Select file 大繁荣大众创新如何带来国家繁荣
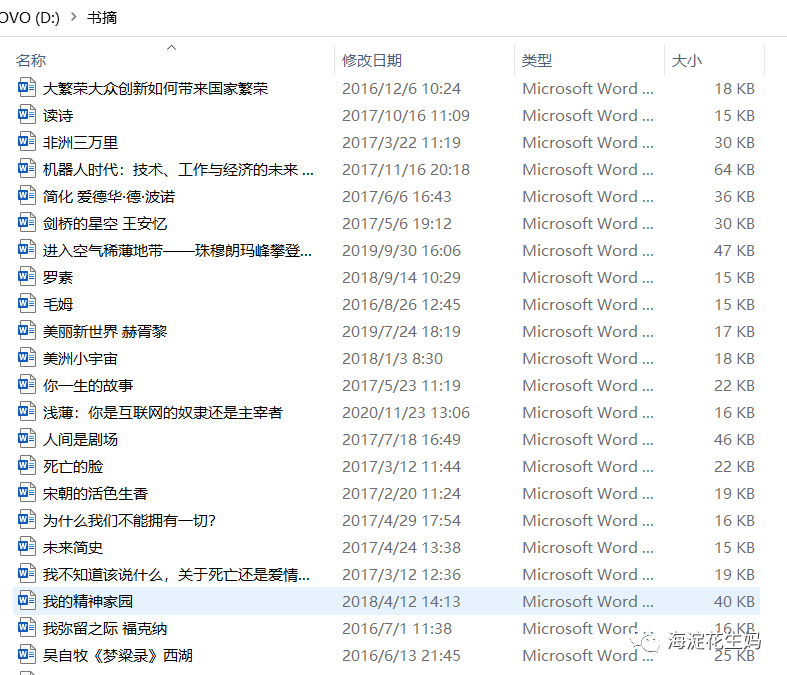The width and height of the screenshot is (787, 675). (155, 89)
